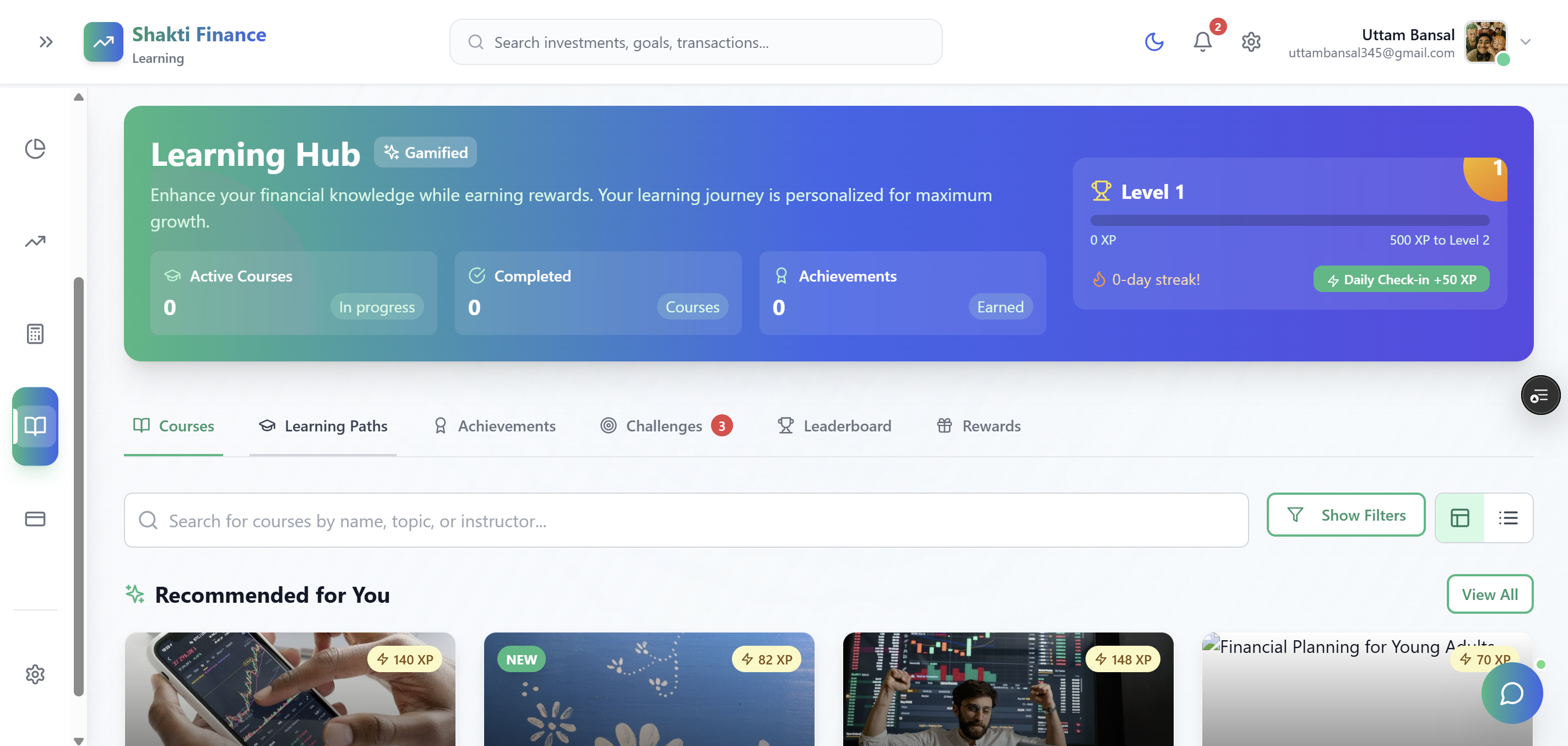Open the notifications bell icon

1202,42
